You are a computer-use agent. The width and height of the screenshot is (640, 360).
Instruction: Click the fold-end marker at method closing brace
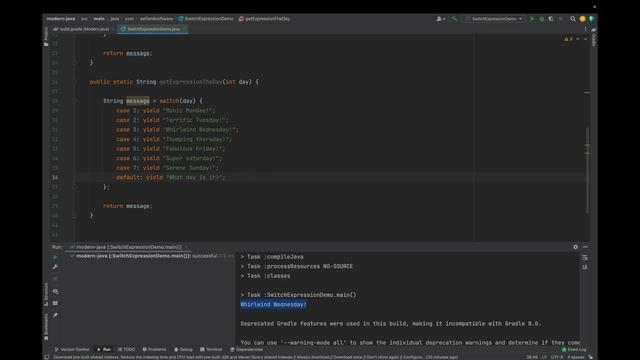coord(74,216)
